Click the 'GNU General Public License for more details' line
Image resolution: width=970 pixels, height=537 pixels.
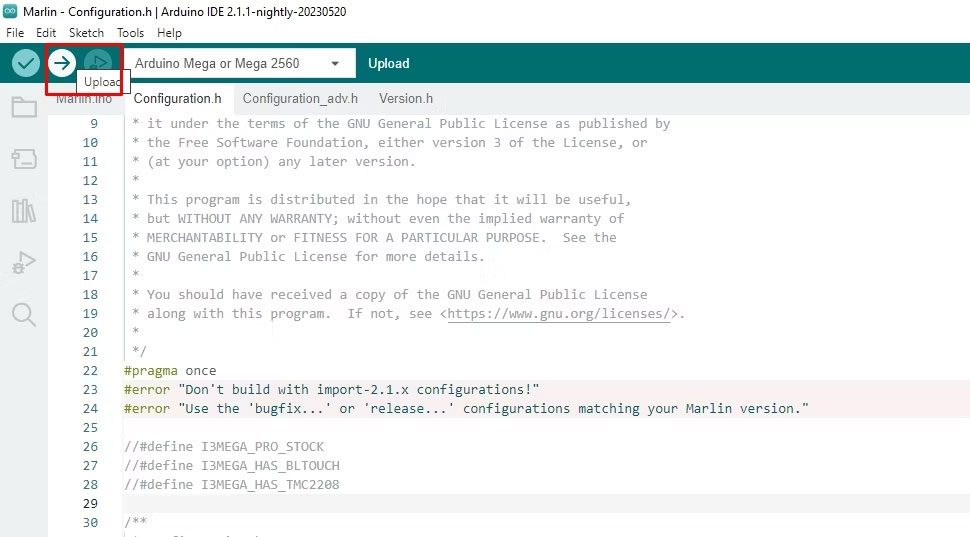coord(309,257)
